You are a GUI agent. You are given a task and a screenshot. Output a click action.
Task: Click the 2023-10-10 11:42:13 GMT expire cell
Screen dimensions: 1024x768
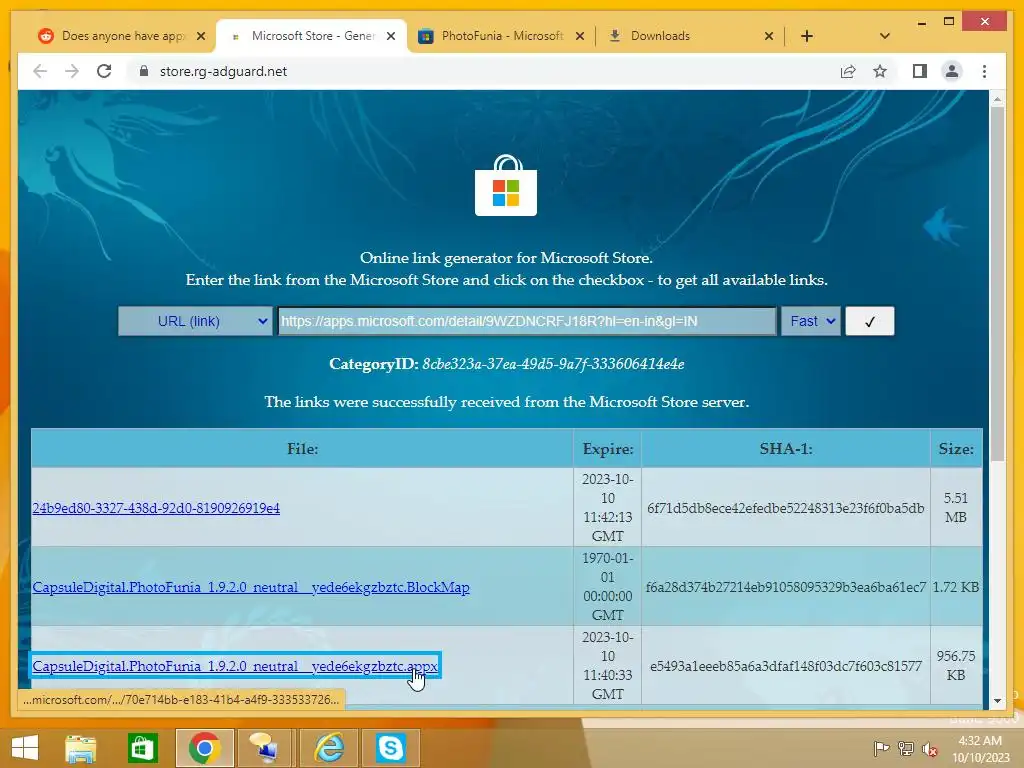click(x=607, y=507)
